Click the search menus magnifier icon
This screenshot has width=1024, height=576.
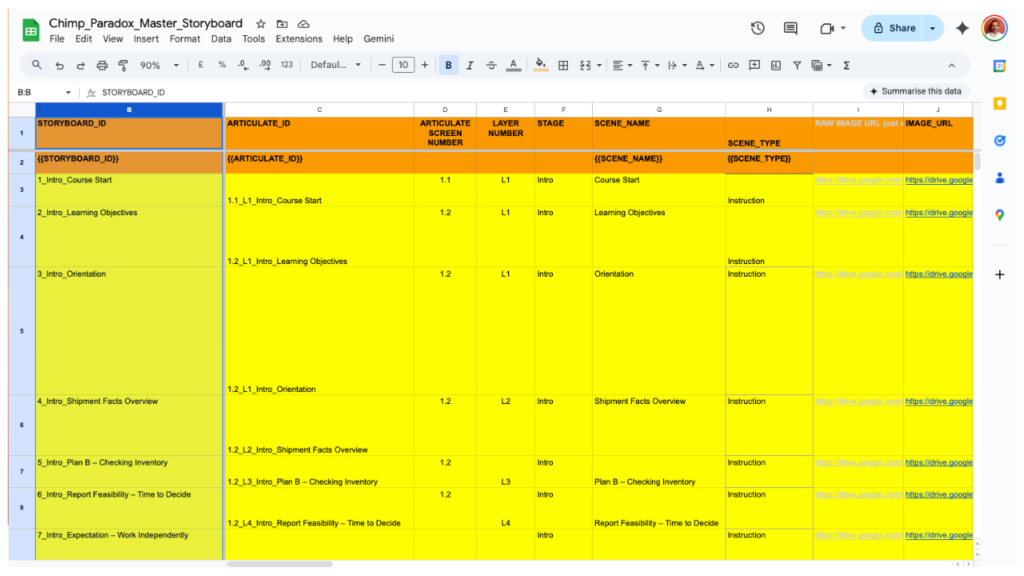[x=37, y=65]
